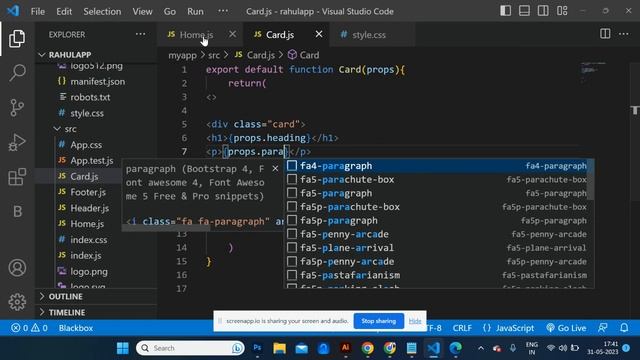This screenshot has height=360, width=640.
Task: Open the Edit menu
Action: (x=64, y=11)
